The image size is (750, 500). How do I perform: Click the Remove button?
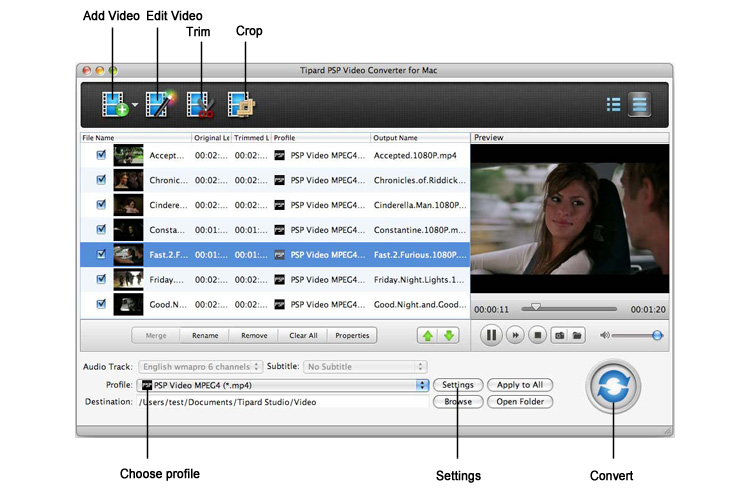point(254,335)
